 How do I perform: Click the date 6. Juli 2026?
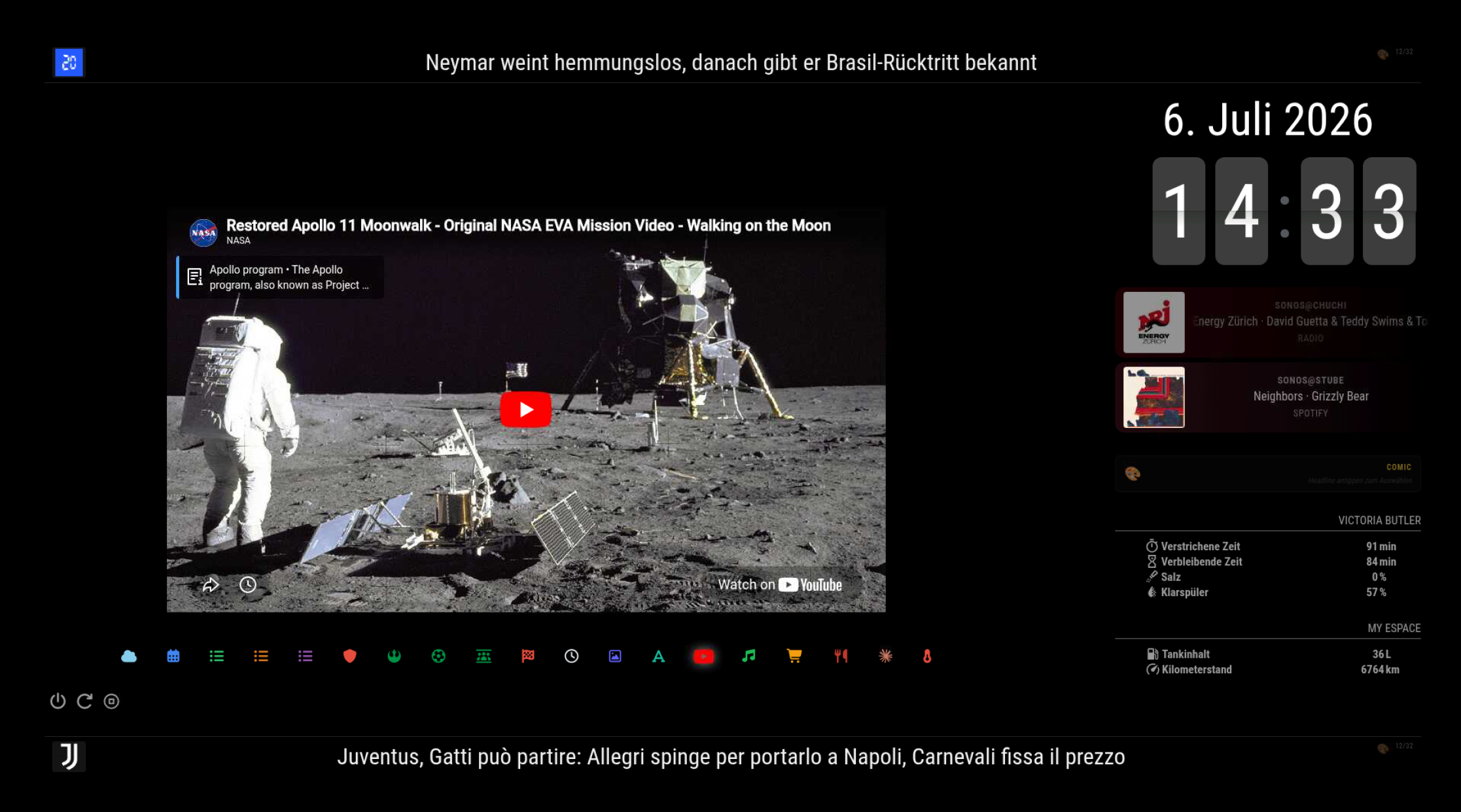pos(1268,120)
